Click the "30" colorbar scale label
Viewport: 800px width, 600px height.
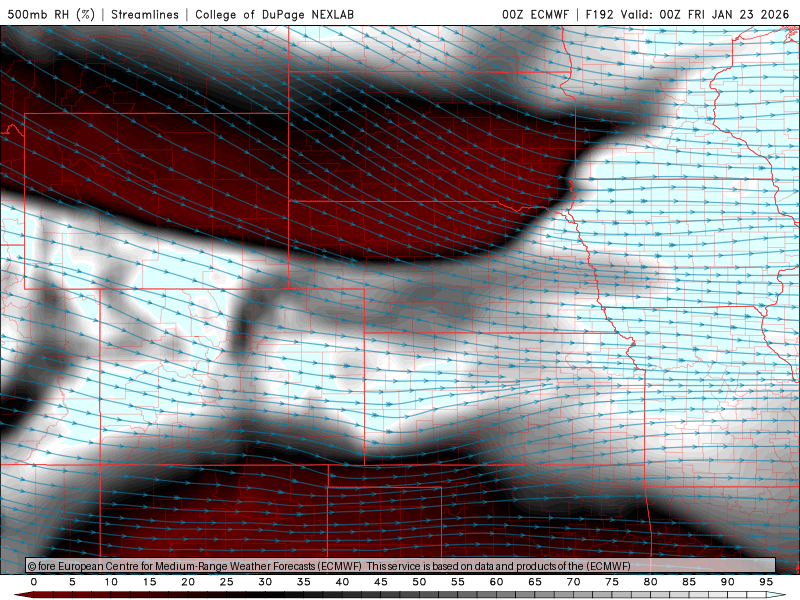(x=265, y=582)
